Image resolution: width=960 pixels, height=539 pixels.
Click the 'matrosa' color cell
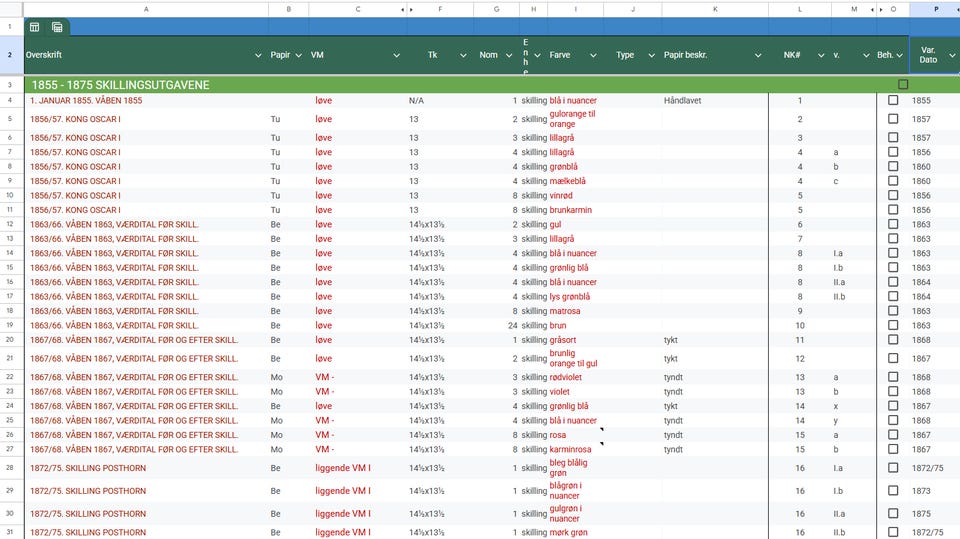565,311
